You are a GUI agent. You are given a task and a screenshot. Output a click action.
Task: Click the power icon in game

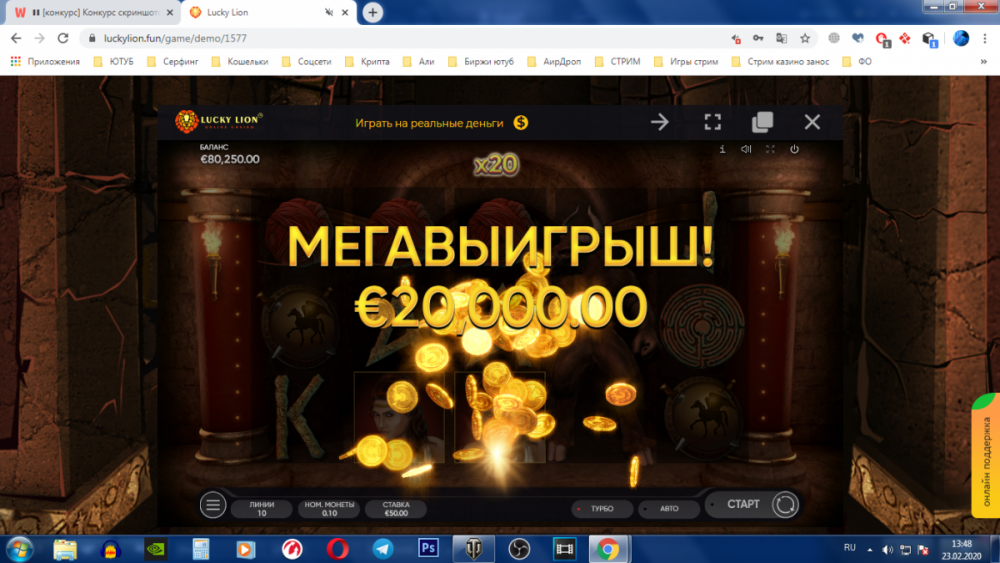pos(794,149)
